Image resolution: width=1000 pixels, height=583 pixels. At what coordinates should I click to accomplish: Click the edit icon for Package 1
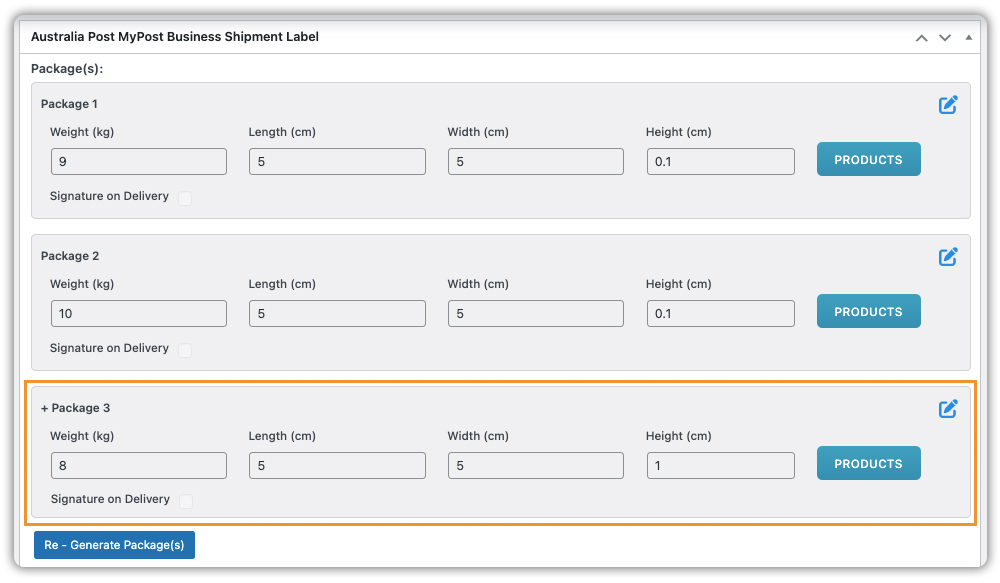coord(948,105)
